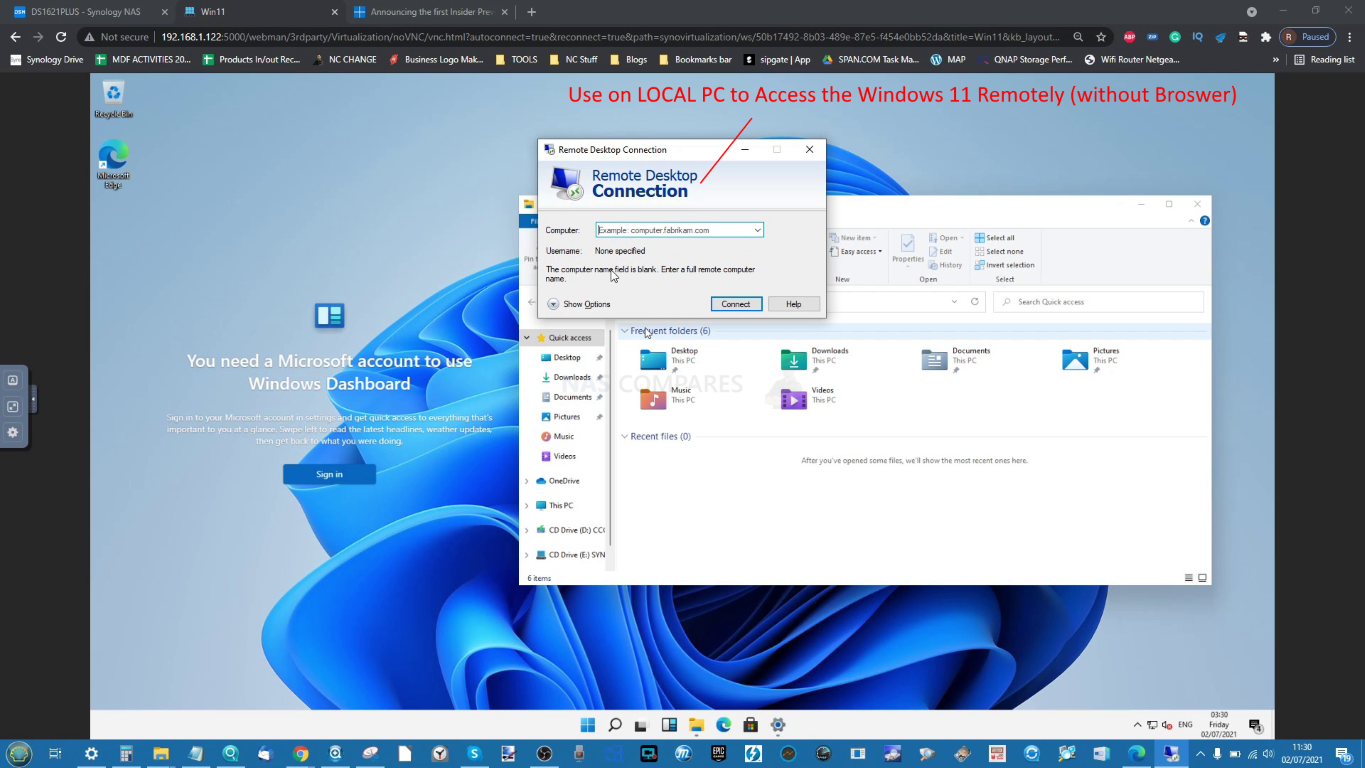Open the address bar history dropdown in Explorer
Viewport: 1365px width, 768px height.
click(954, 301)
